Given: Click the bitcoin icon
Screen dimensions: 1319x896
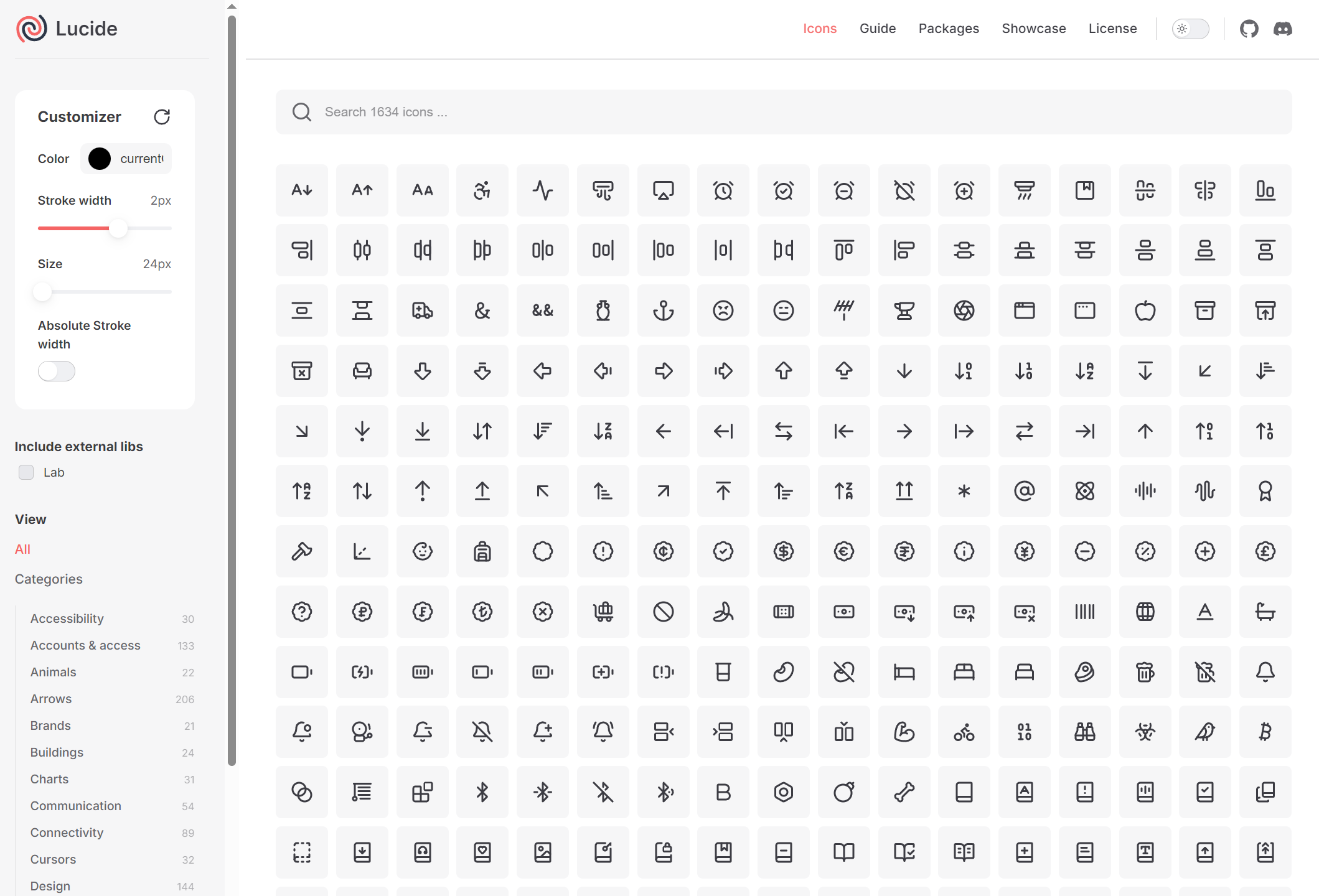Looking at the screenshot, I should coord(1265,732).
